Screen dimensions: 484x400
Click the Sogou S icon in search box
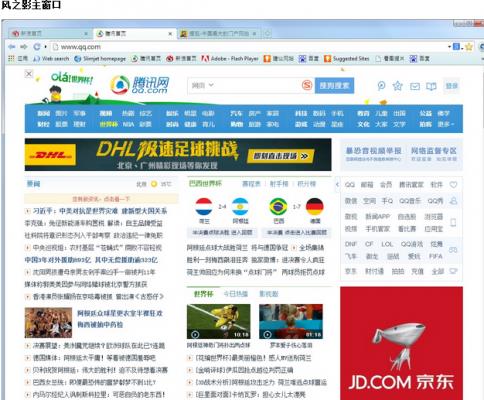click(x=307, y=85)
